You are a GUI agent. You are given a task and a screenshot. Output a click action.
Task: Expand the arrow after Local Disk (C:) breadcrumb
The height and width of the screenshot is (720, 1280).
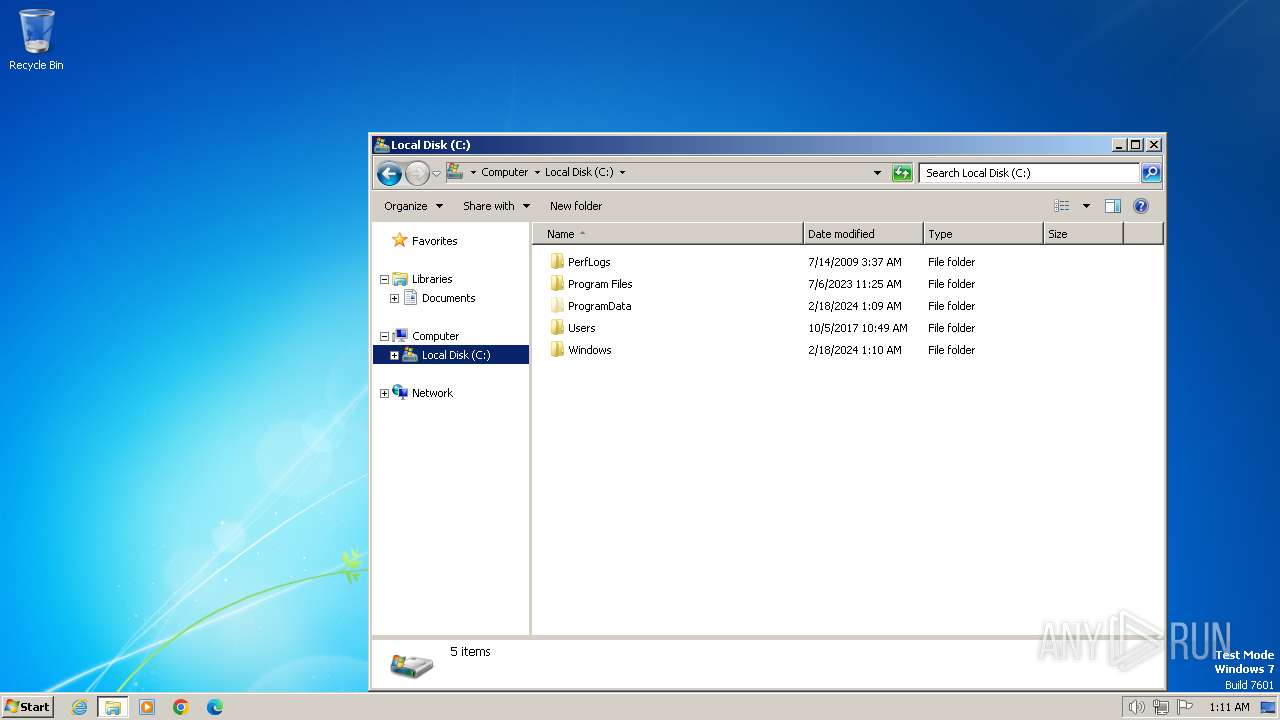coord(622,172)
